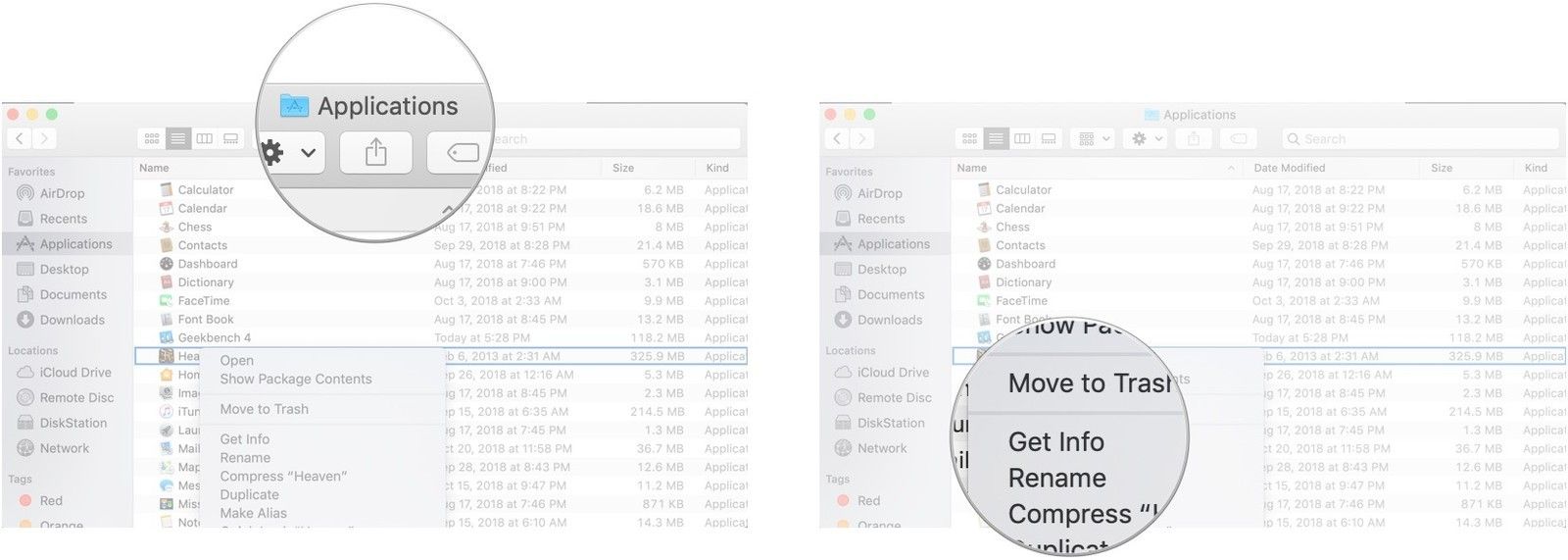The width and height of the screenshot is (1568, 560).
Task: Switch right window to column view
Action: tap(1022, 139)
